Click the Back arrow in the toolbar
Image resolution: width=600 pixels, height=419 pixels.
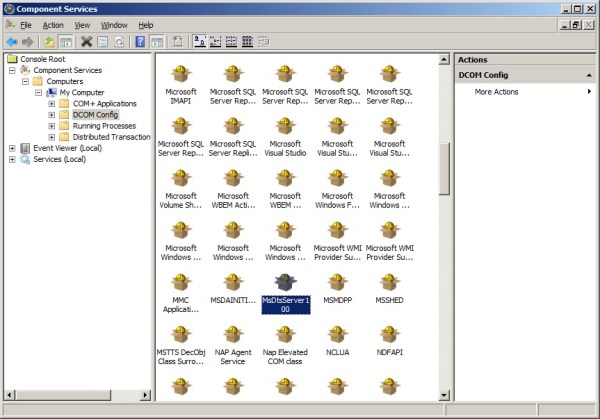(11, 41)
